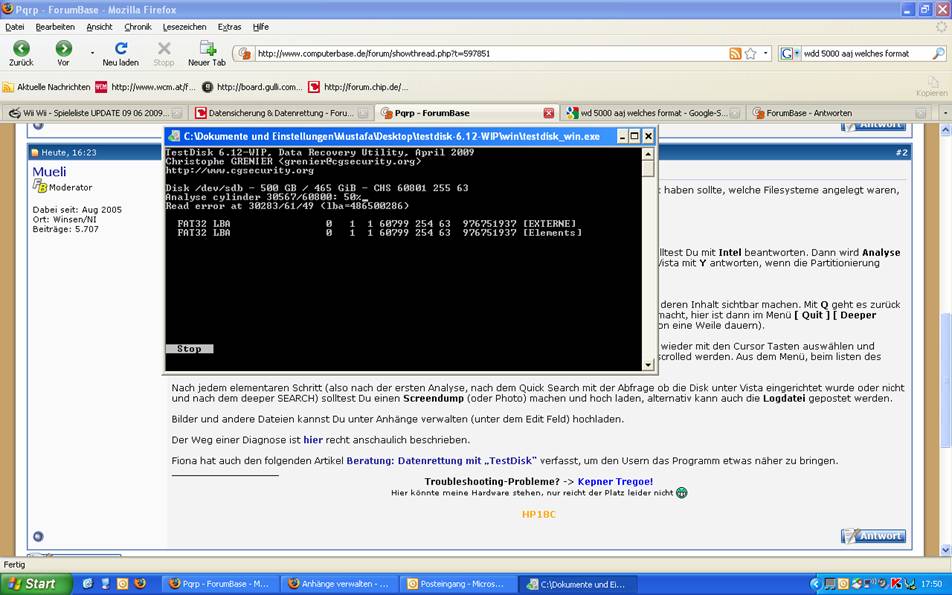Open the Hilfe menu

click(261, 27)
